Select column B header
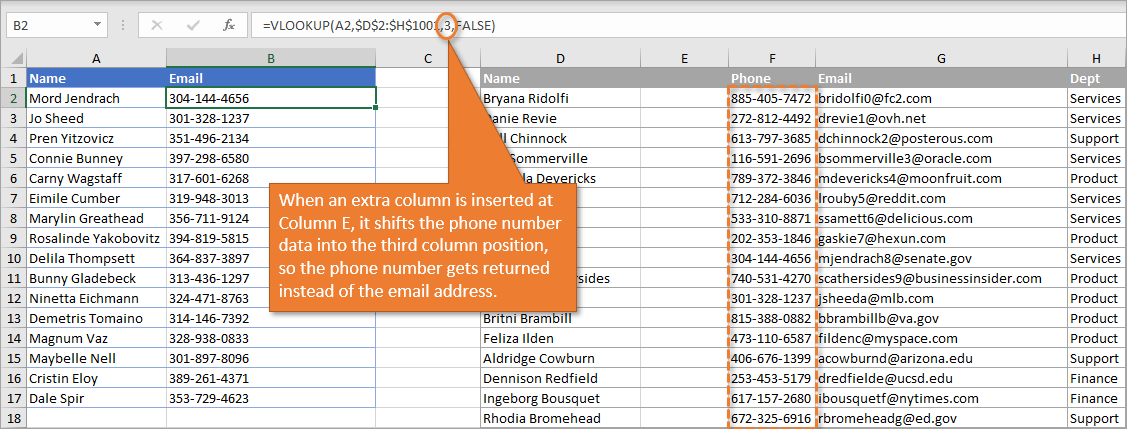Screen dimensions: 1127x429 click(x=271, y=59)
